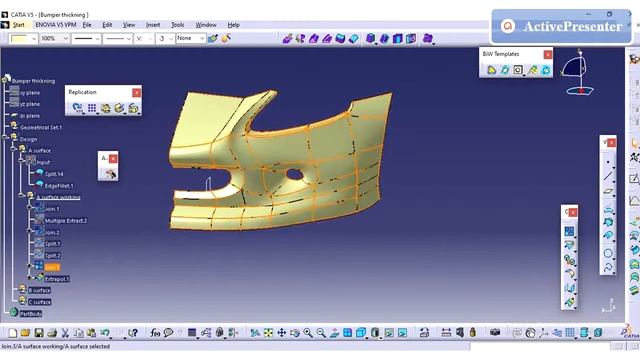The image size is (640, 360).
Task: Click the Hide/Show icon
Action: 389,333
